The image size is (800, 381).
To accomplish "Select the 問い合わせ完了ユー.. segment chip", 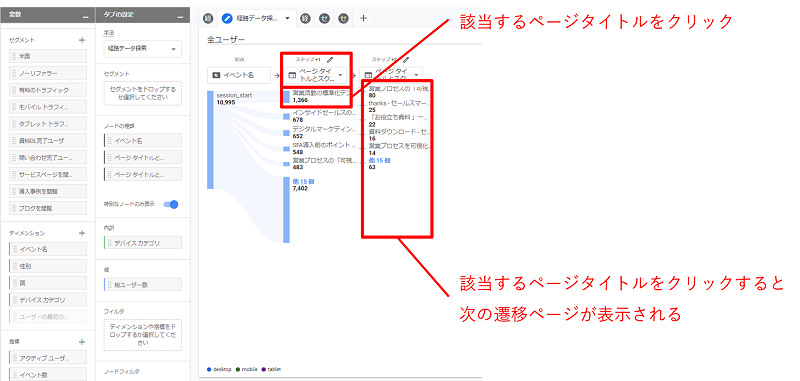I will point(48,157).
